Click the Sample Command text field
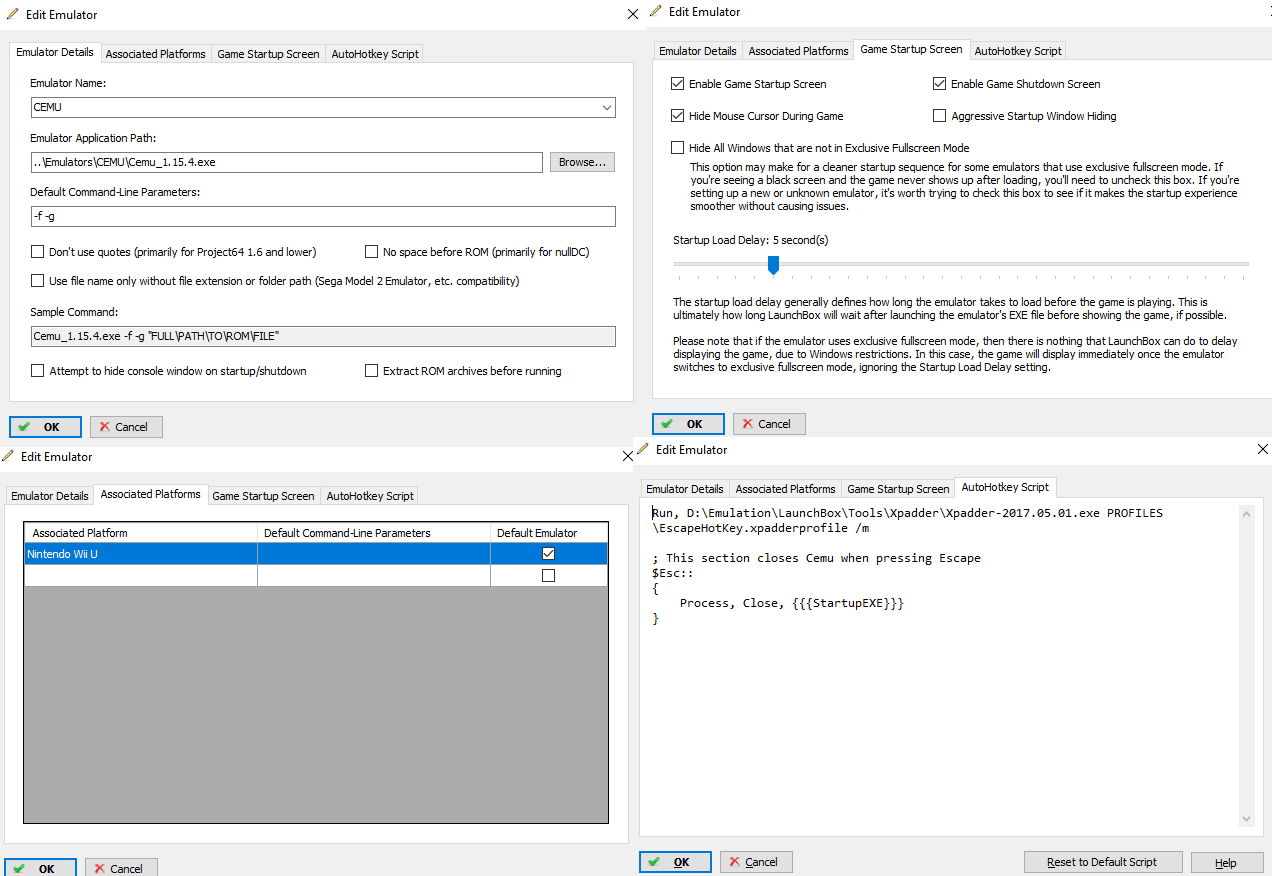 click(x=323, y=337)
